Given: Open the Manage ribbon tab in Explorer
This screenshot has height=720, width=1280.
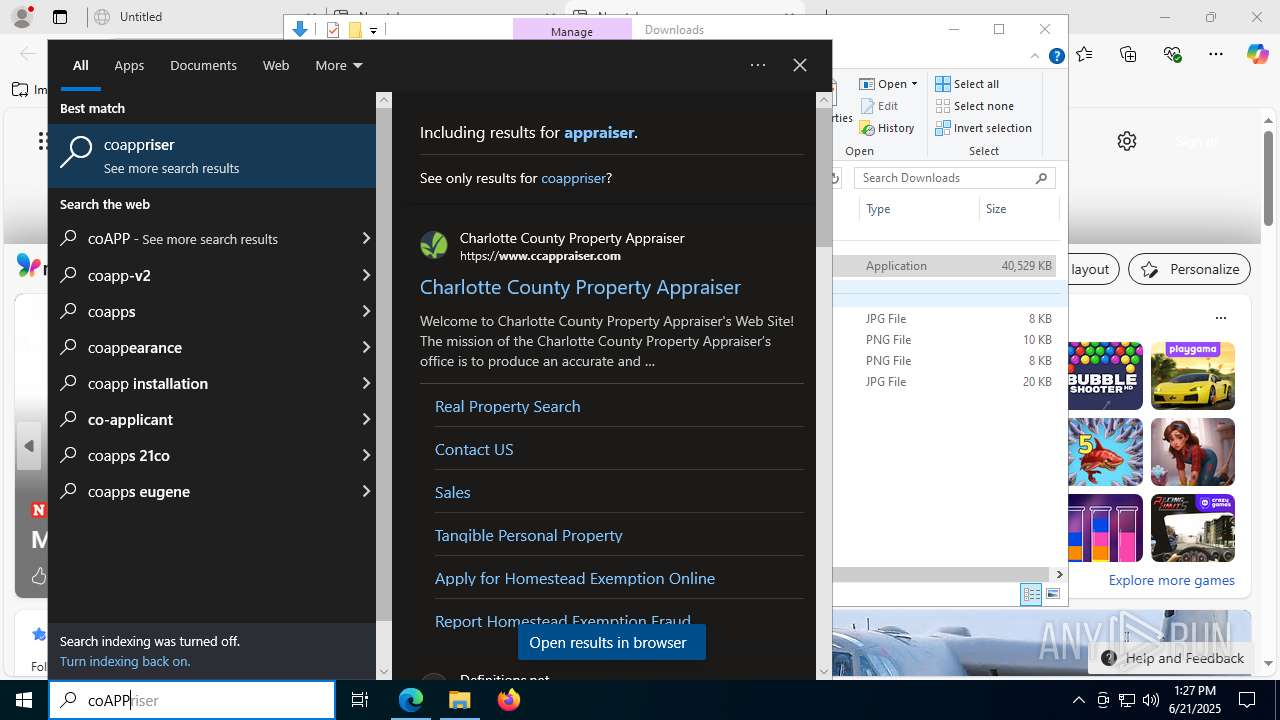Looking at the screenshot, I should pos(572,31).
